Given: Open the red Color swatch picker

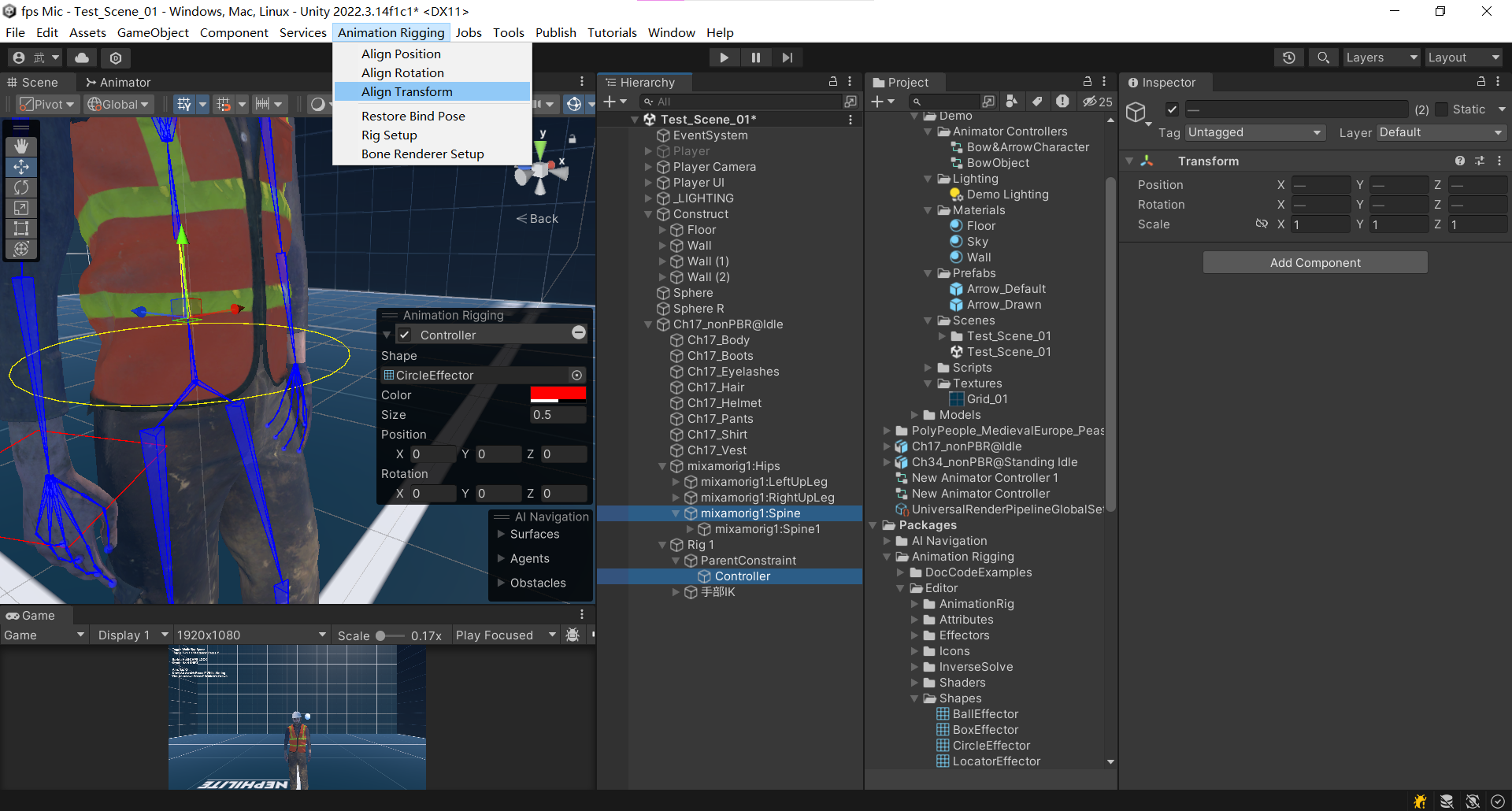Looking at the screenshot, I should 558,394.
